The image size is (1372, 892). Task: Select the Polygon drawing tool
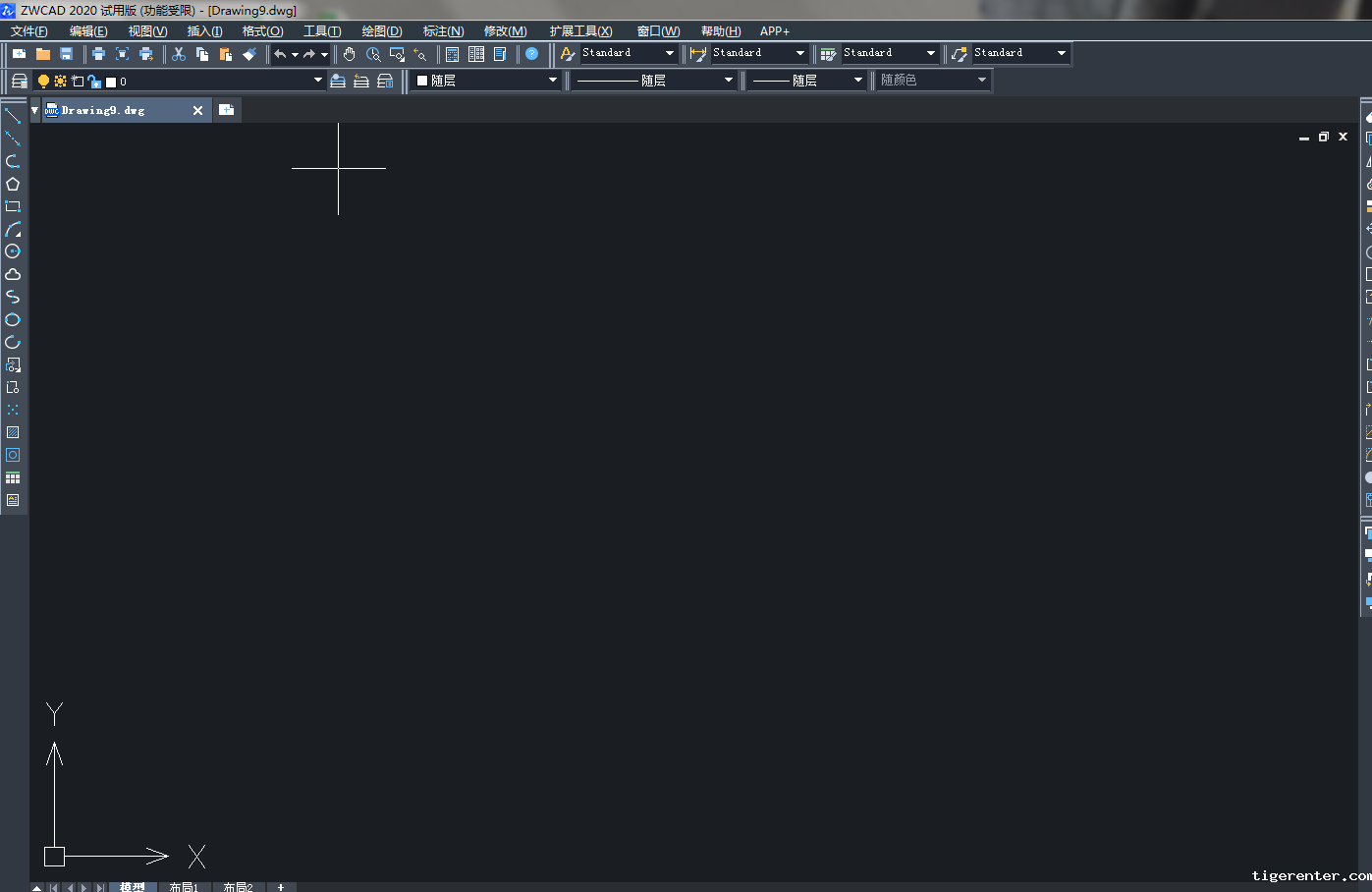[13, 184]
